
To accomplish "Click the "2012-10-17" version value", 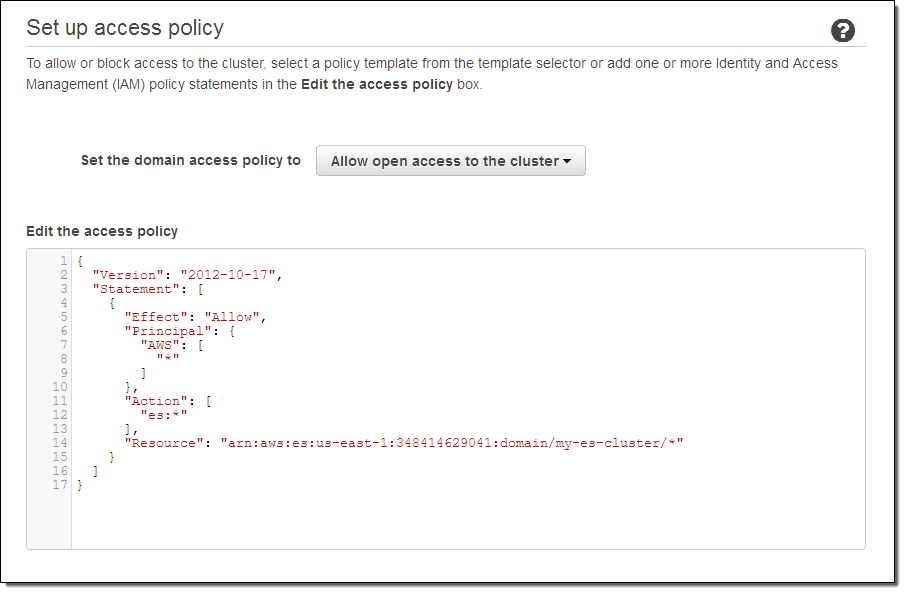I will click(x=229, y=275).
